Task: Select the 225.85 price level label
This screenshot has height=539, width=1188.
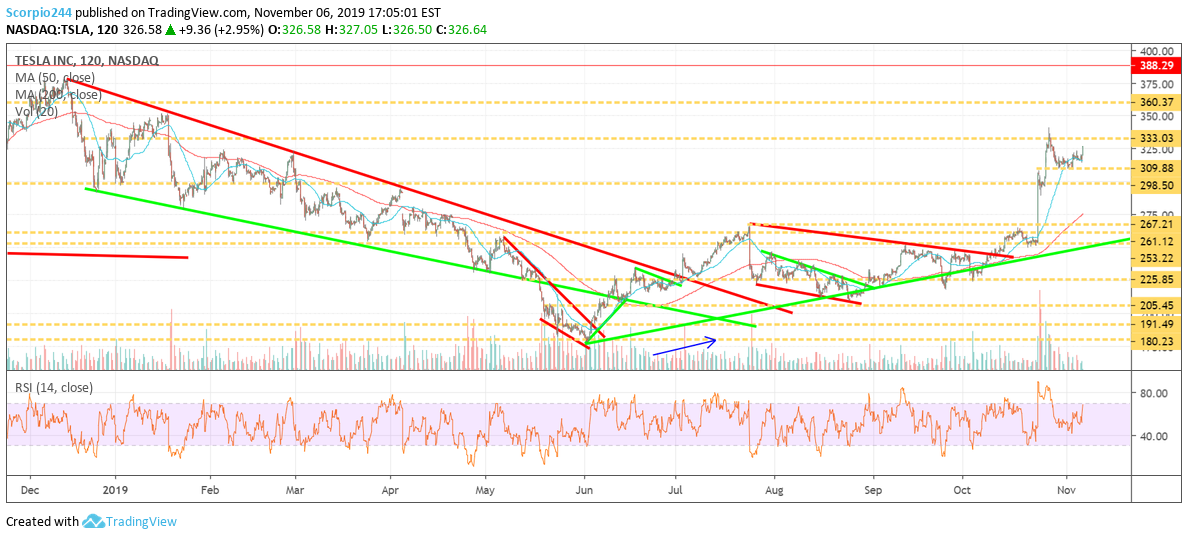Action: click(x=1157, y=280)
